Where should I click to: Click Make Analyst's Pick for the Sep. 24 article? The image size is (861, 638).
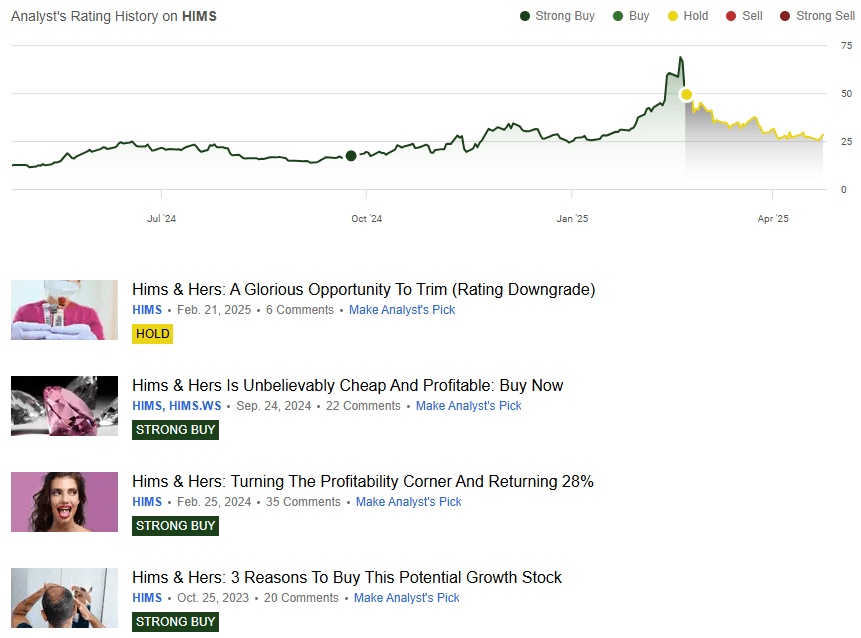[x=468, y=406]
